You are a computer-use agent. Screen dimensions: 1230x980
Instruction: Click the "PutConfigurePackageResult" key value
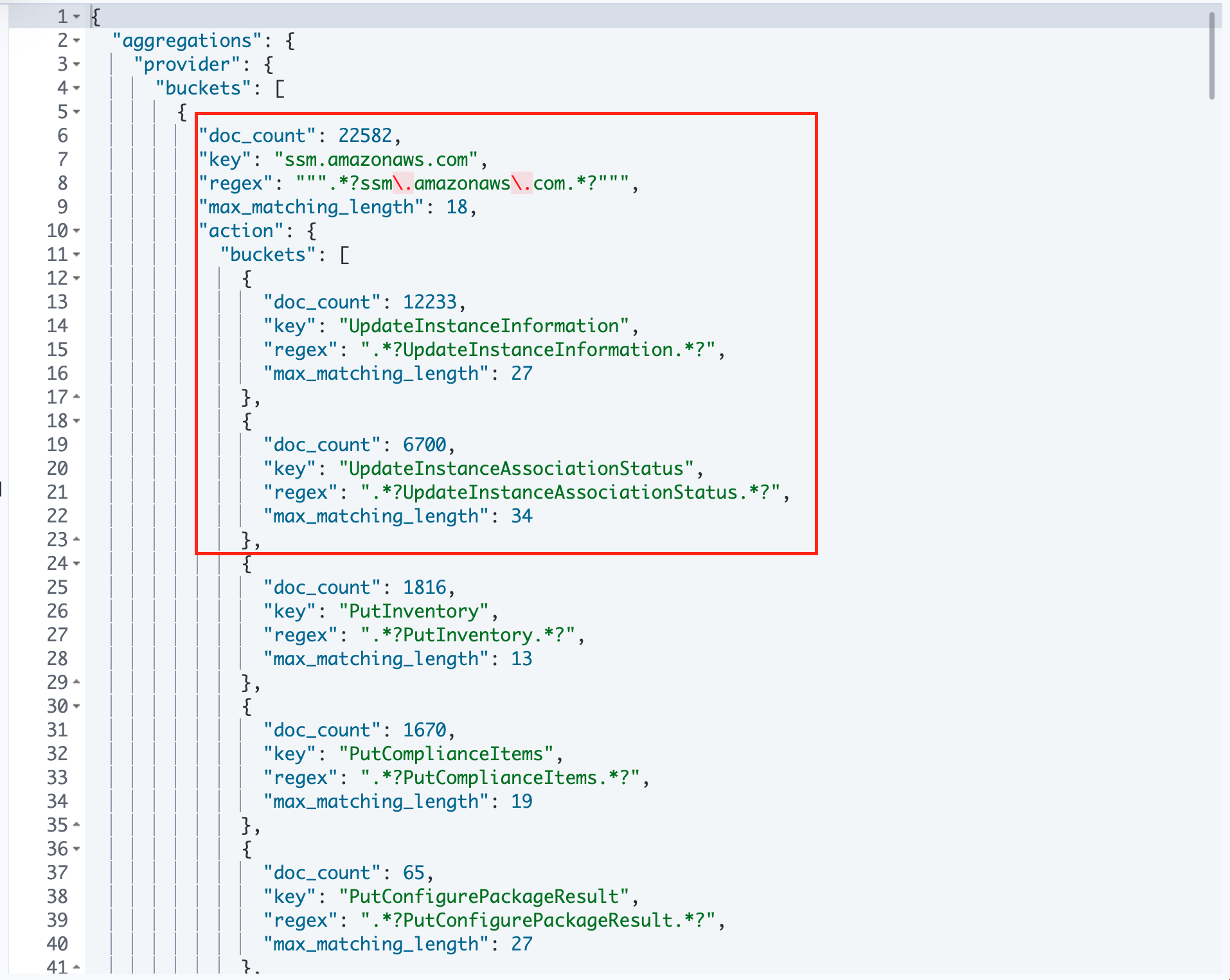[483, 896]
